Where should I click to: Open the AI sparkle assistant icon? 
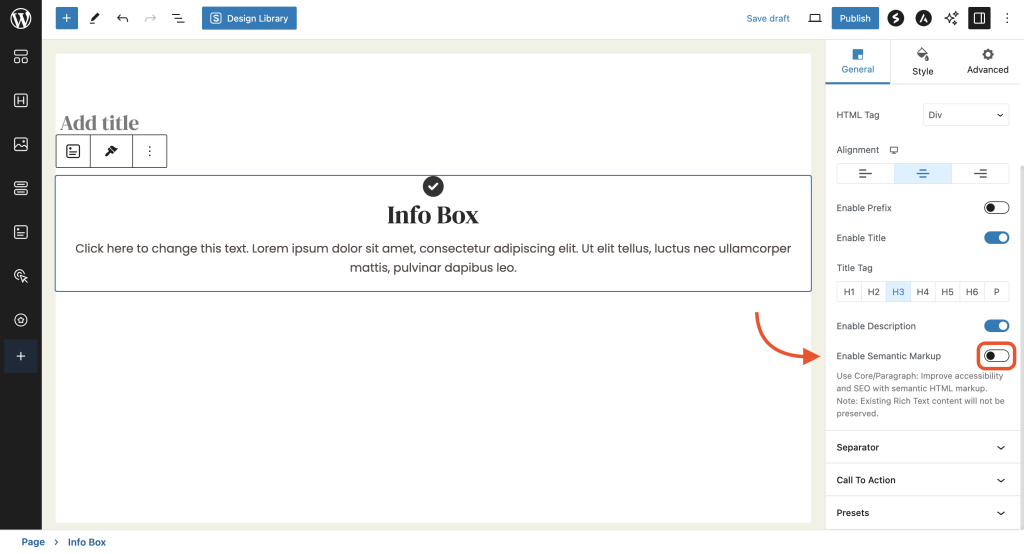click(x=951, y=18)
